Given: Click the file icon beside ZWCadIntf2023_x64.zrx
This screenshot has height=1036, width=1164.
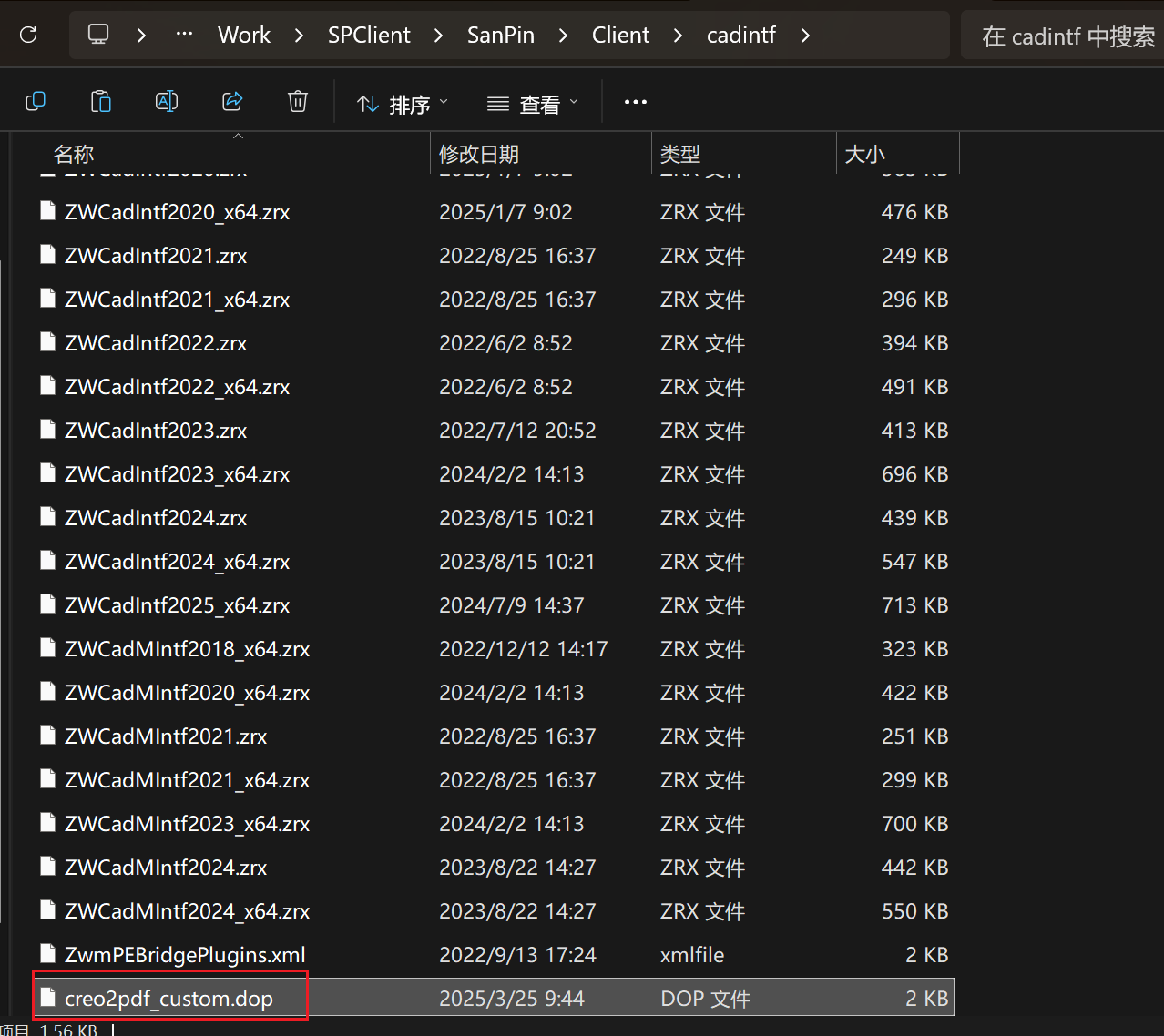Looking at the screenshot, I should tap(48, 473).
